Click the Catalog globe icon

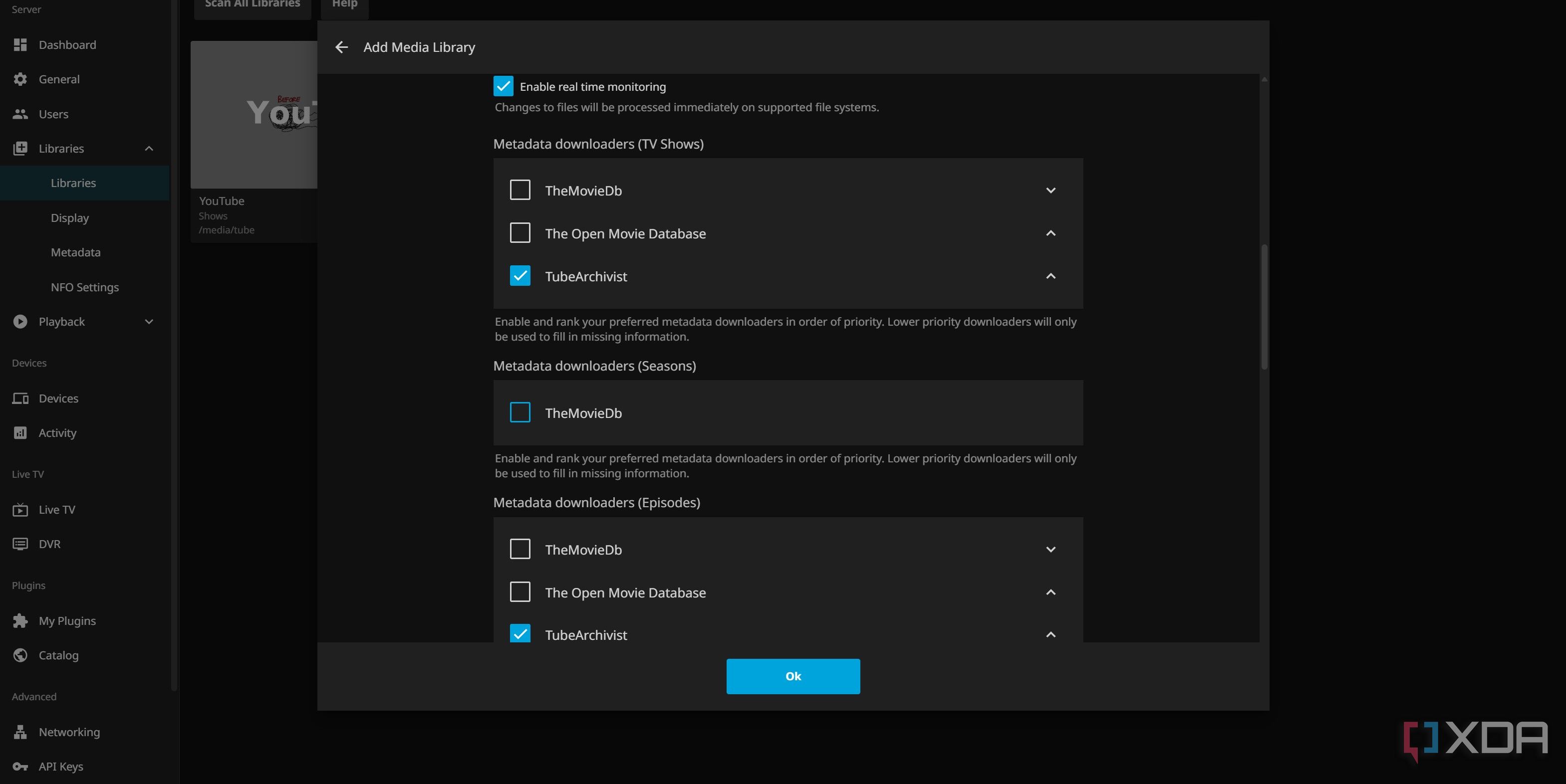pyautogui.click(x=20, y=656)
